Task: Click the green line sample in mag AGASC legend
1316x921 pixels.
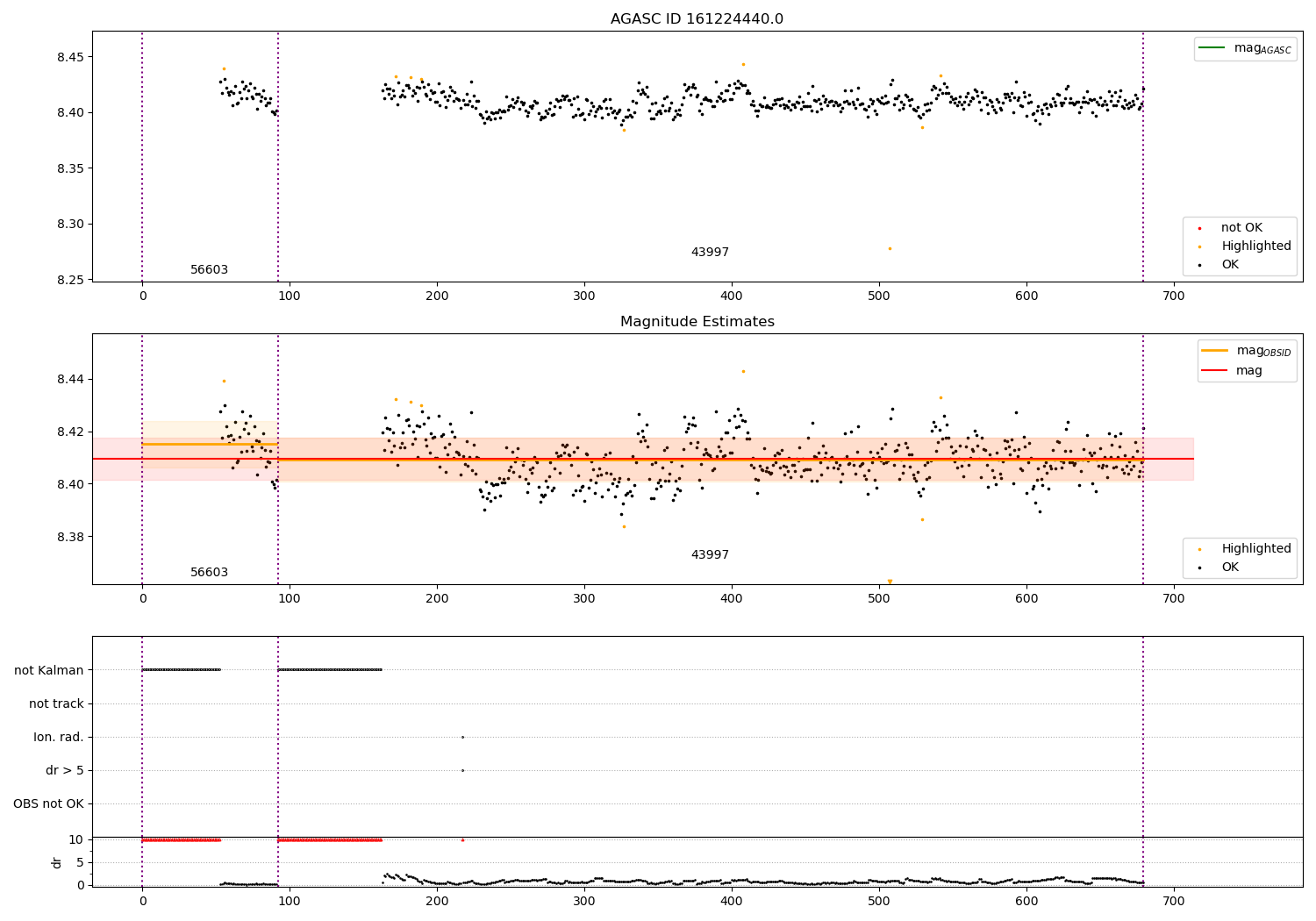Action: coord(1212,47)
